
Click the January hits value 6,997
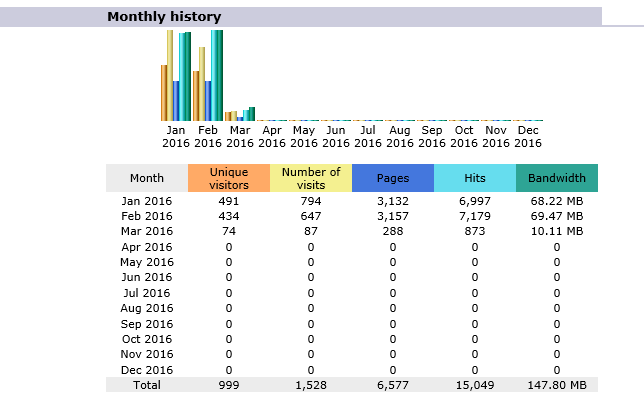coord(475,201)
